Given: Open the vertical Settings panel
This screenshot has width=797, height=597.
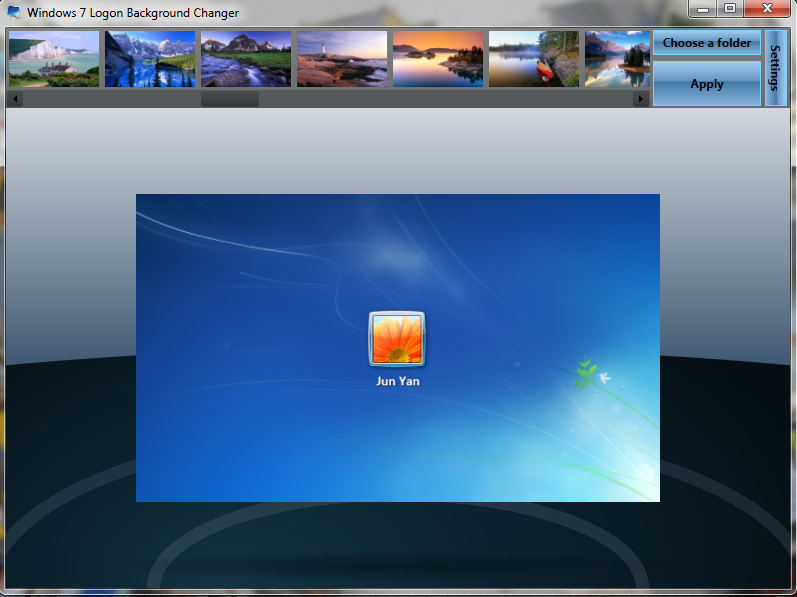Looking at the screenshot, I should click(x=776, y=68).
